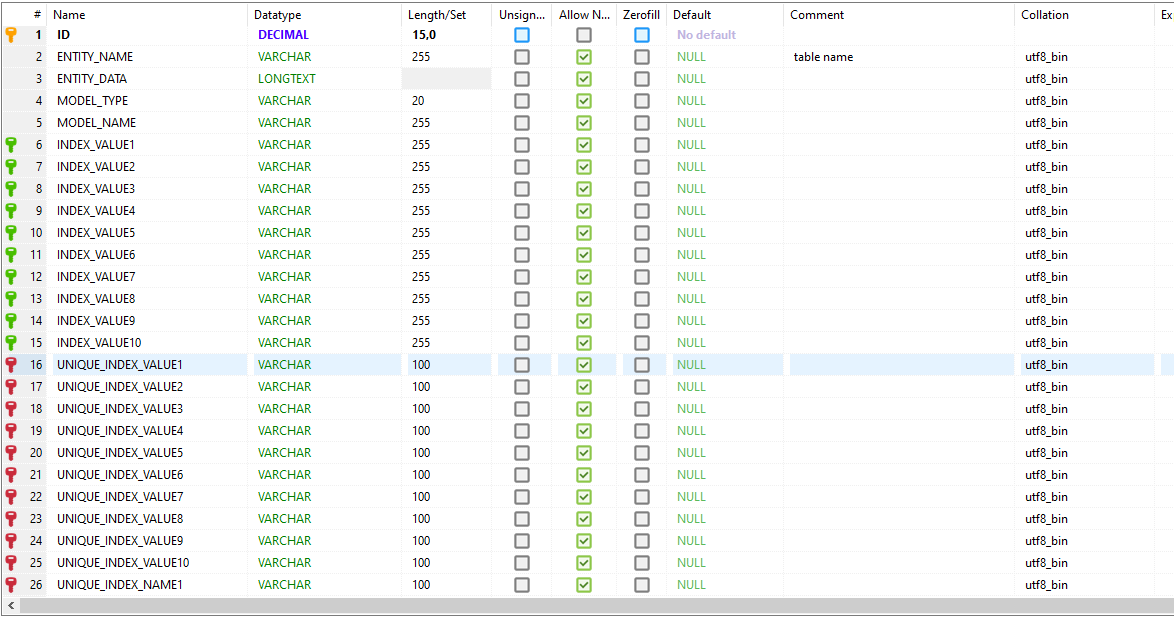Screen dimensions: 1174x618
Task: Toggle Allow NULL checkbox for ID column
Action: pyautogui.click(x=584, y=35)
